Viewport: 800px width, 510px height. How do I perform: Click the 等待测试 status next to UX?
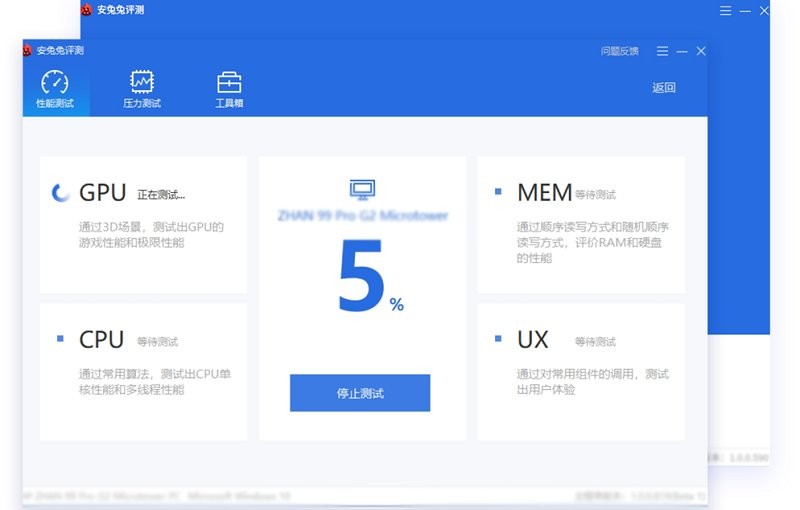pos(595,341)
